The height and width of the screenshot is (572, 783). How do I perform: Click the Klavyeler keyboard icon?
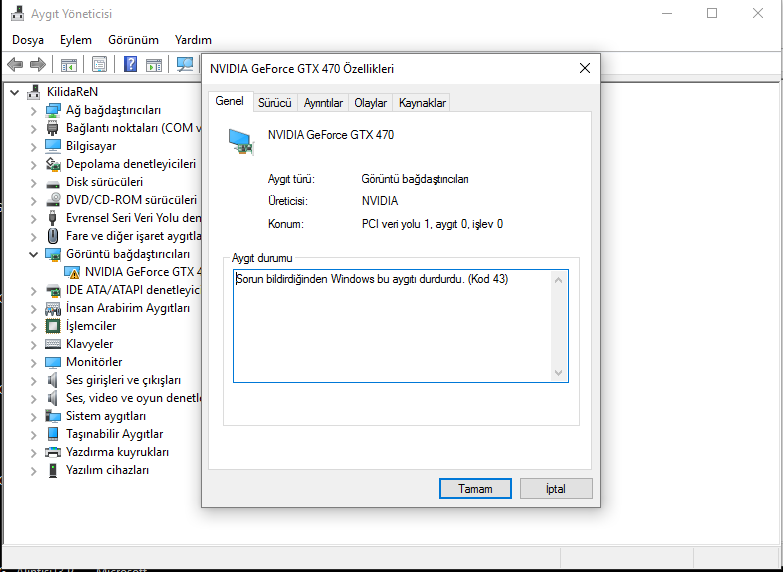coord(53,344)
